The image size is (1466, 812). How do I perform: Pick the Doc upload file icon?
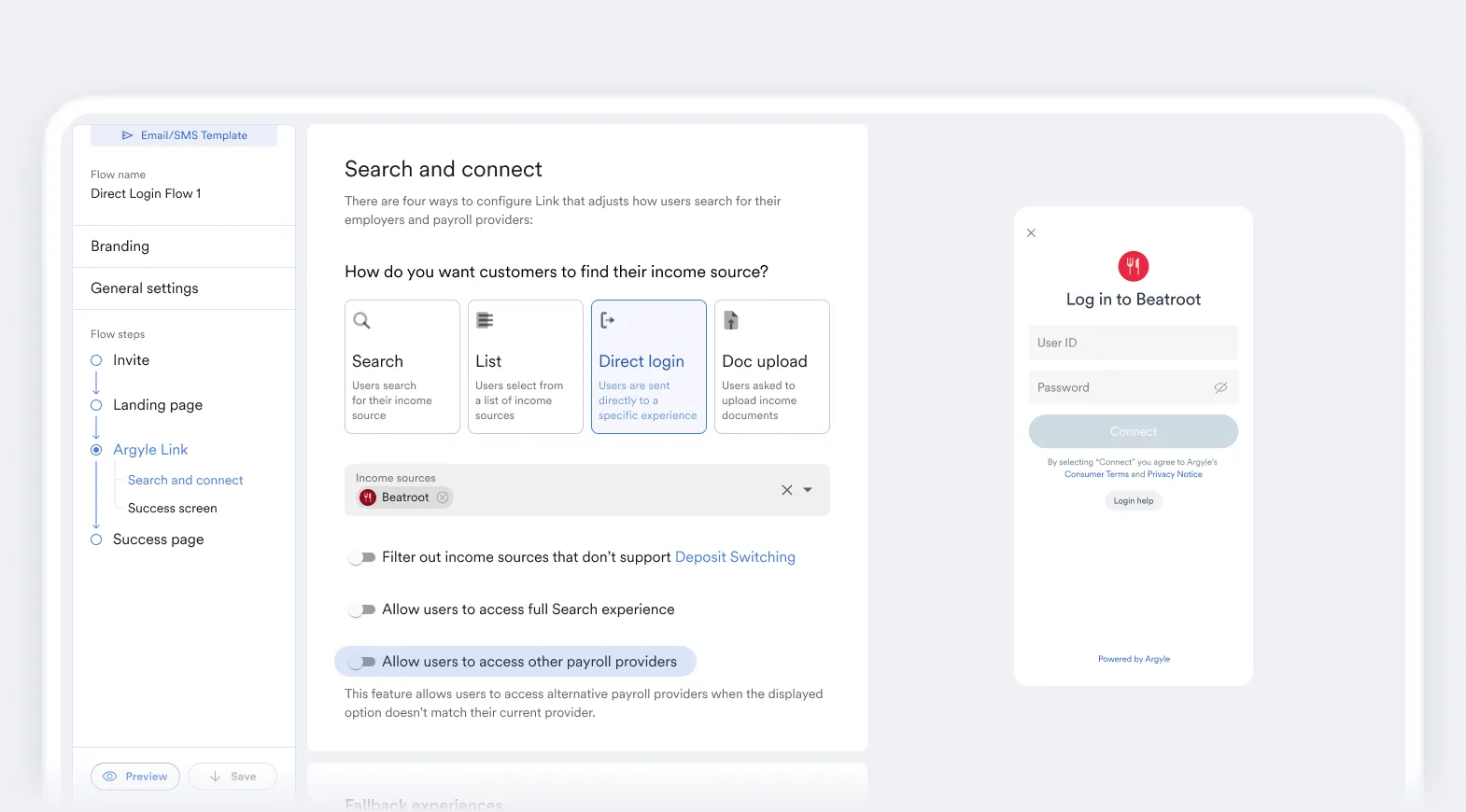pyautogui.click(x=731, y=320)
